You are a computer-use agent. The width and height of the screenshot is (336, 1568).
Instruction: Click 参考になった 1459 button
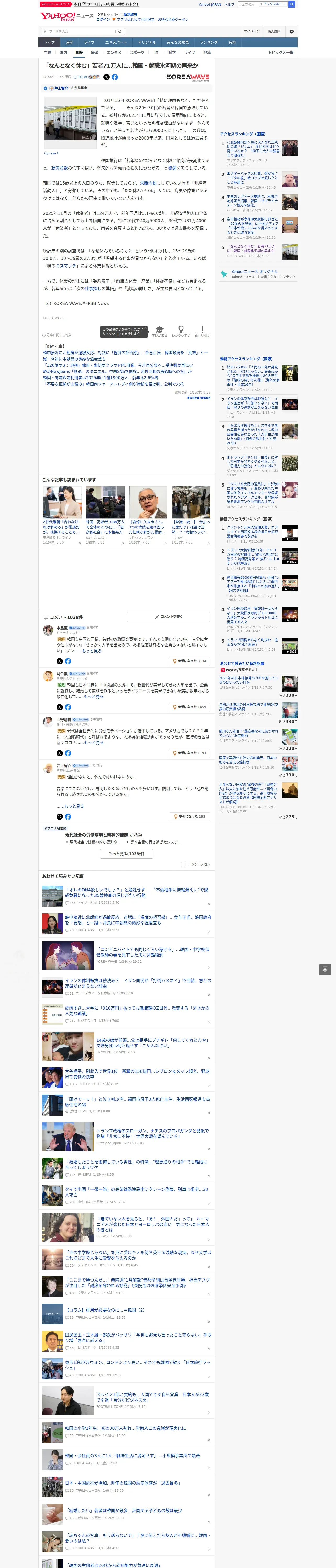190,707
